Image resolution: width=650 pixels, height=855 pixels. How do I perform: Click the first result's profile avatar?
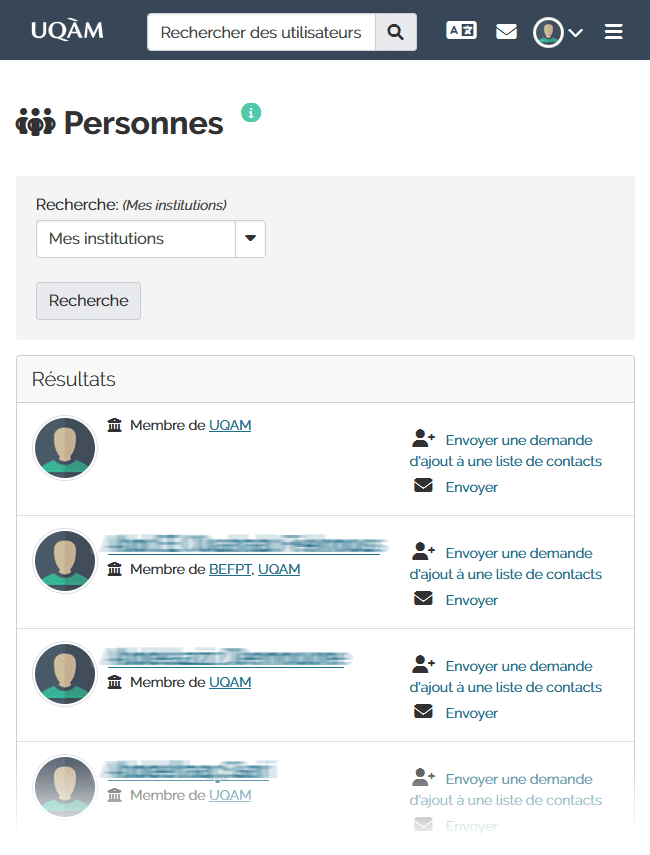(65, 448)
